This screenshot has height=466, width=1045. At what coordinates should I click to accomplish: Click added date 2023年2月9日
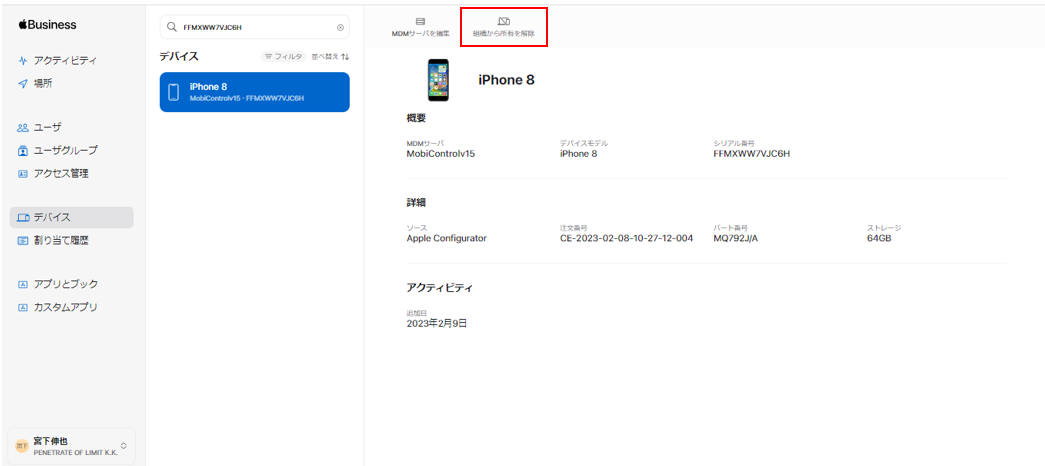click(x=437, y=323)
